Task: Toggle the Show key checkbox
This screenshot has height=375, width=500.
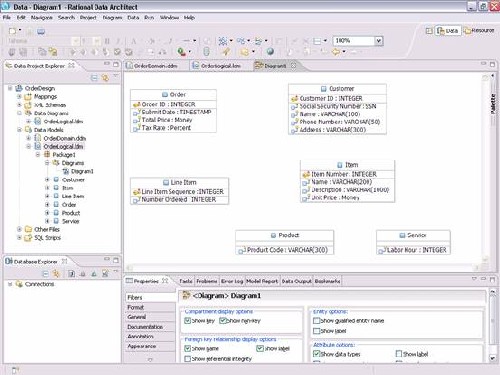Action: point(187,321)
